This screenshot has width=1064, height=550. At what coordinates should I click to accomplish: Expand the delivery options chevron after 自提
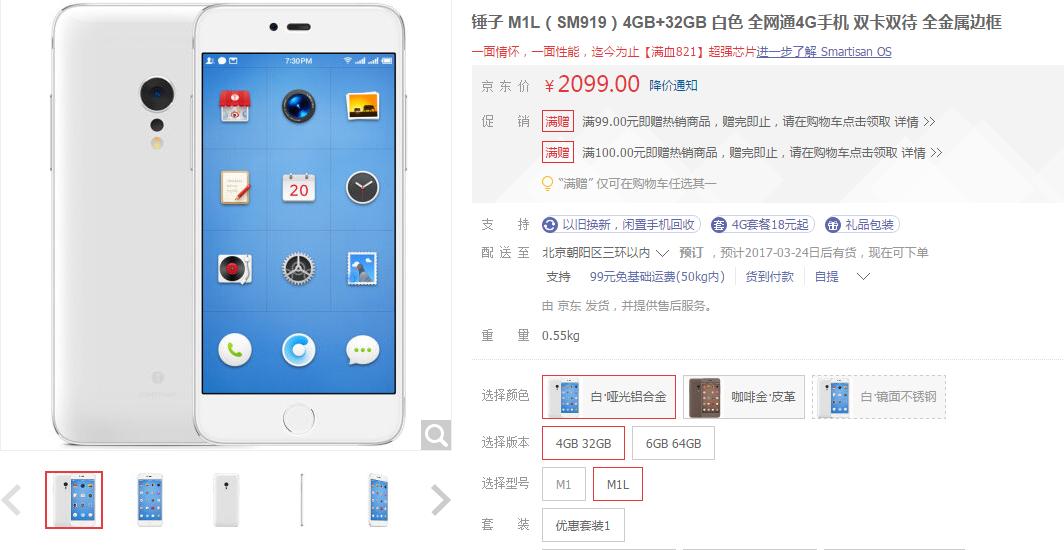863,277
